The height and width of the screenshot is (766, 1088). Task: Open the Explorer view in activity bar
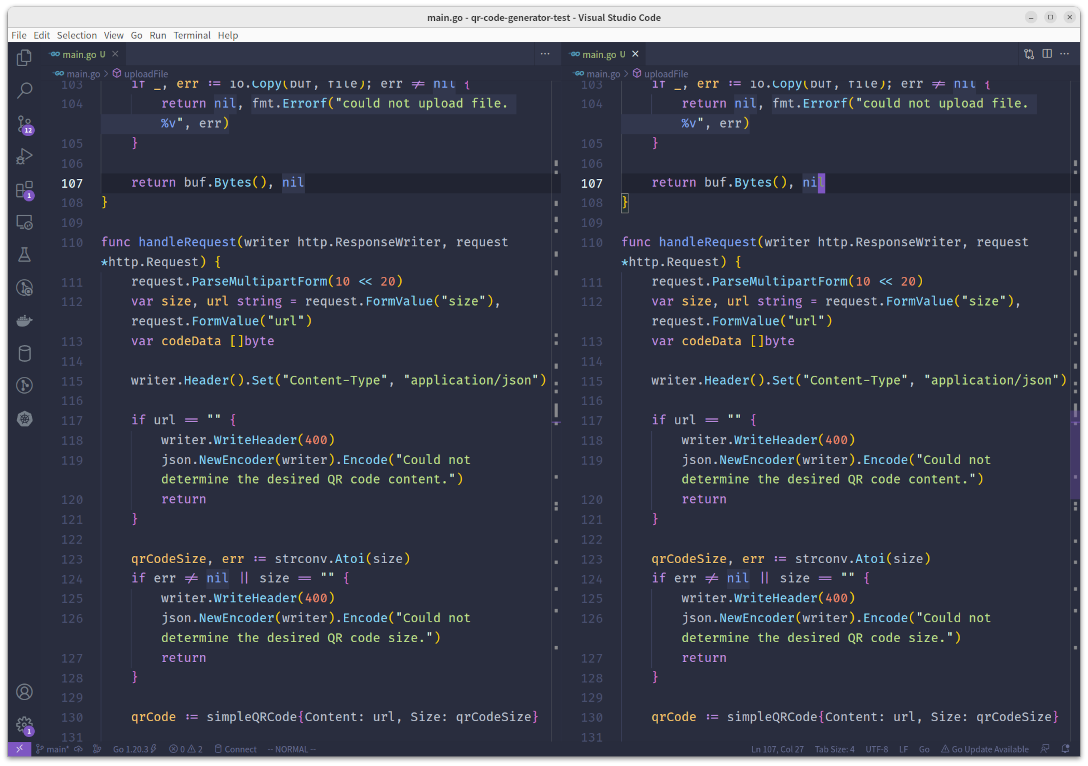[24, 58]
